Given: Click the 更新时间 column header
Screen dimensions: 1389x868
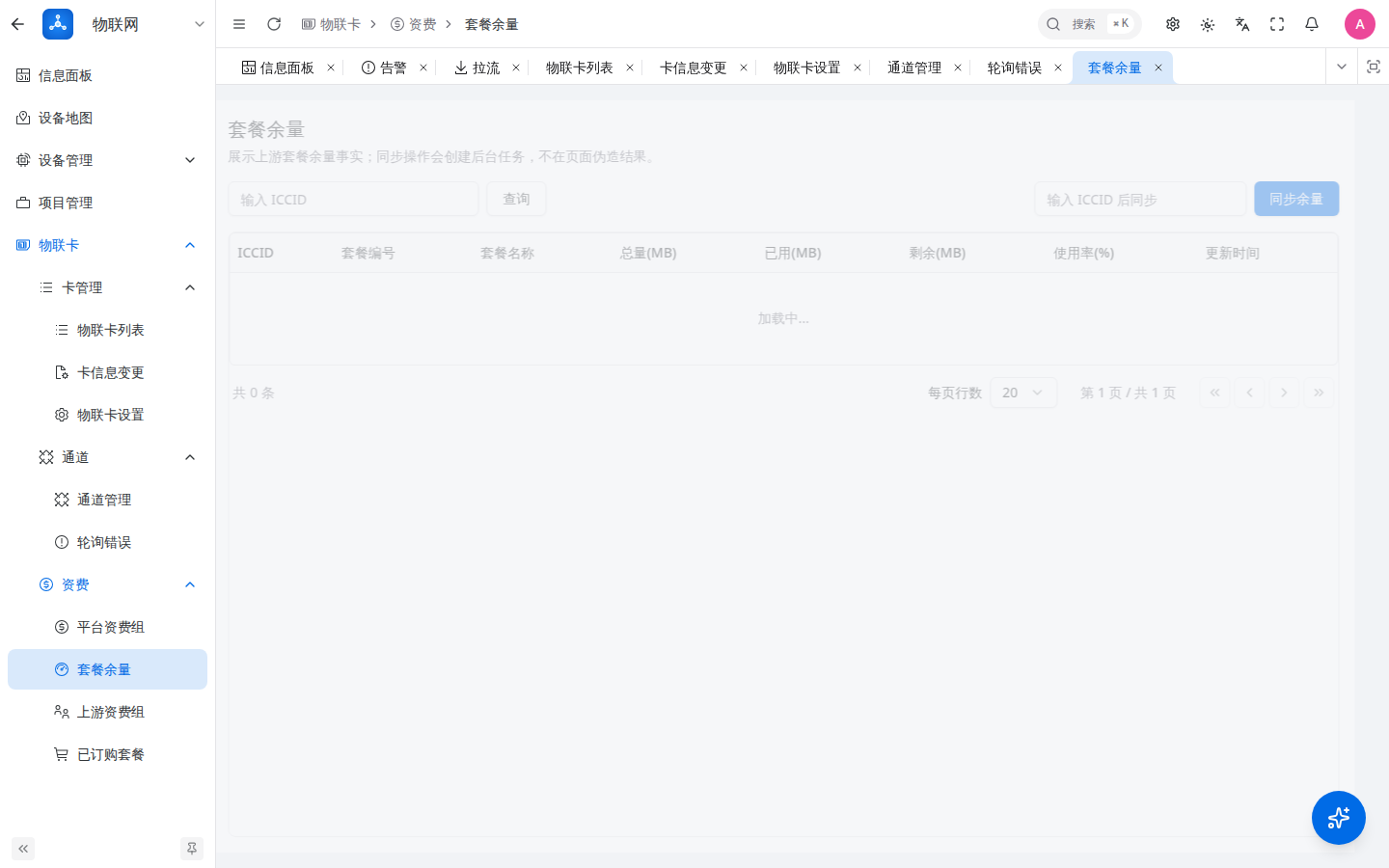Looking at the screenshot, I should 1232,253.
